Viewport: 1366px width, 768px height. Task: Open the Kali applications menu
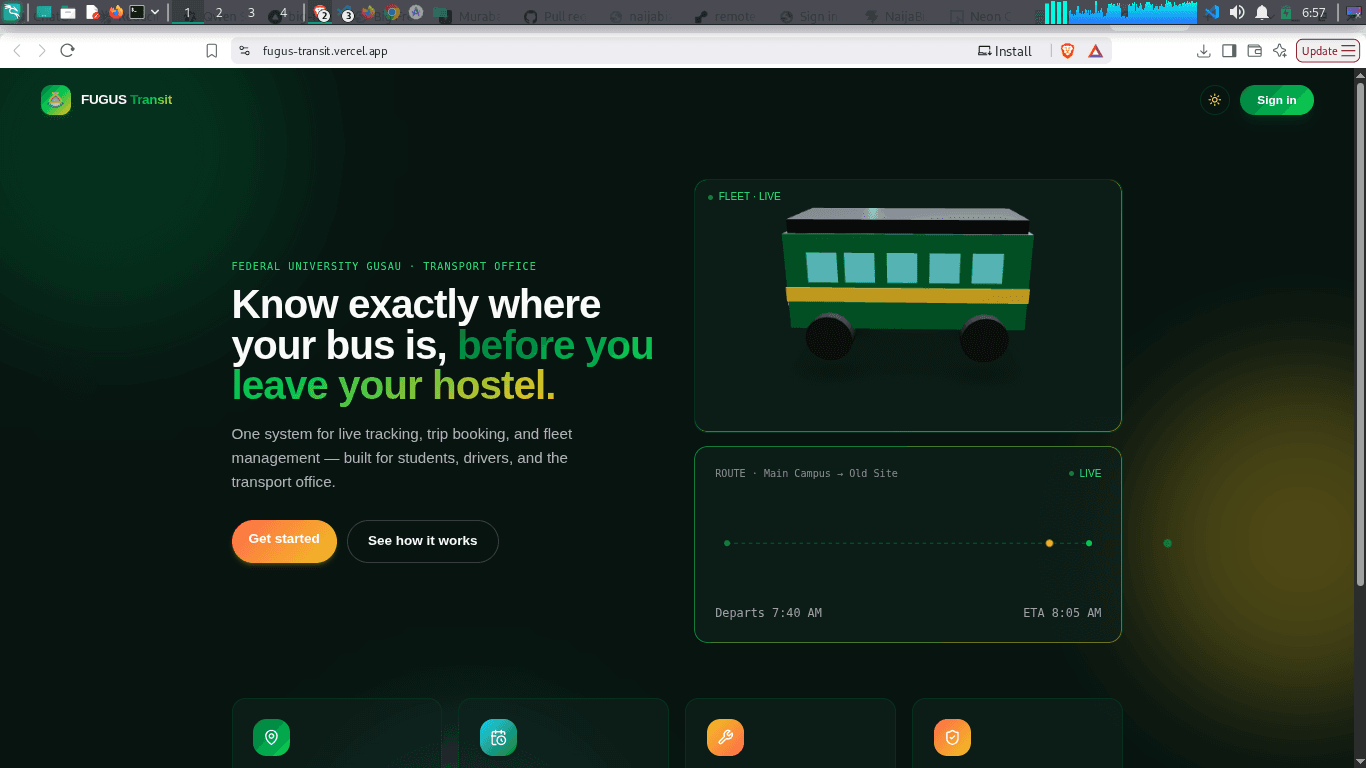(x=12, y=12)
